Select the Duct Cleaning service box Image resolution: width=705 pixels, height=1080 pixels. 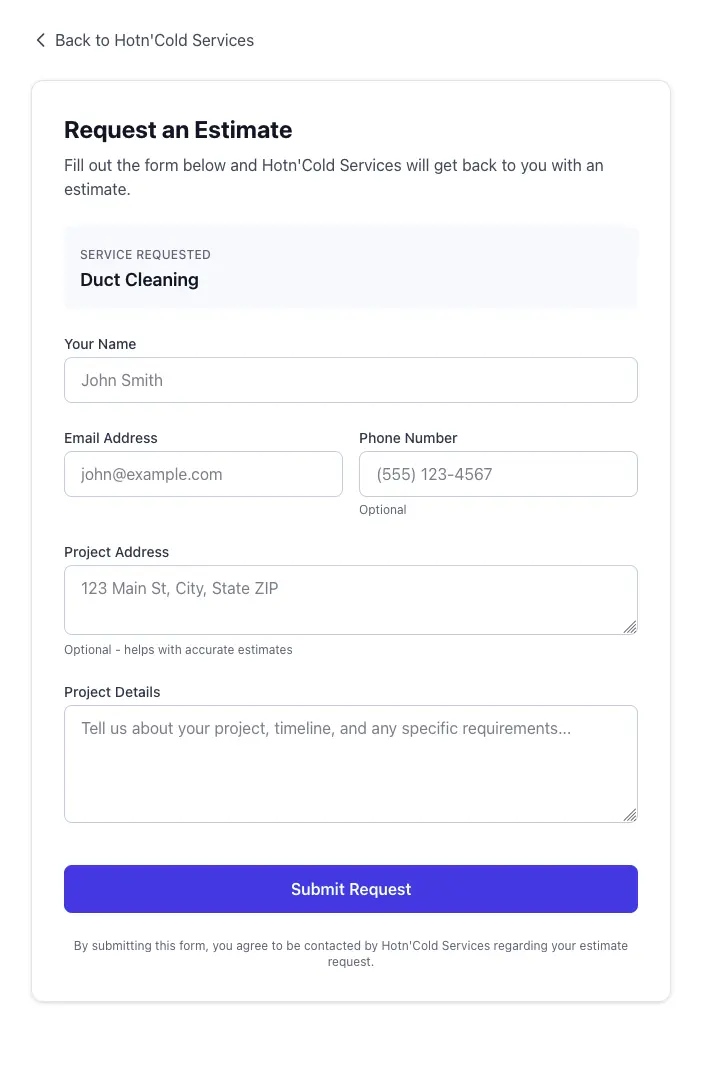point(350,266)
